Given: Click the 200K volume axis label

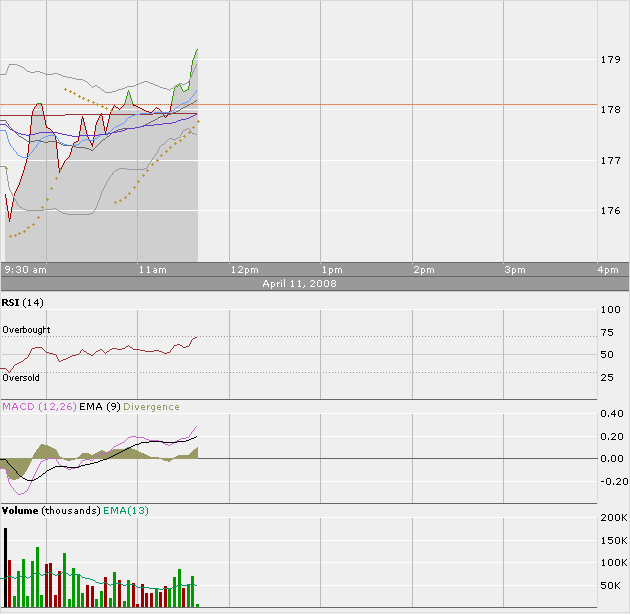Looking at the screenshot, I should click(612, 520).
